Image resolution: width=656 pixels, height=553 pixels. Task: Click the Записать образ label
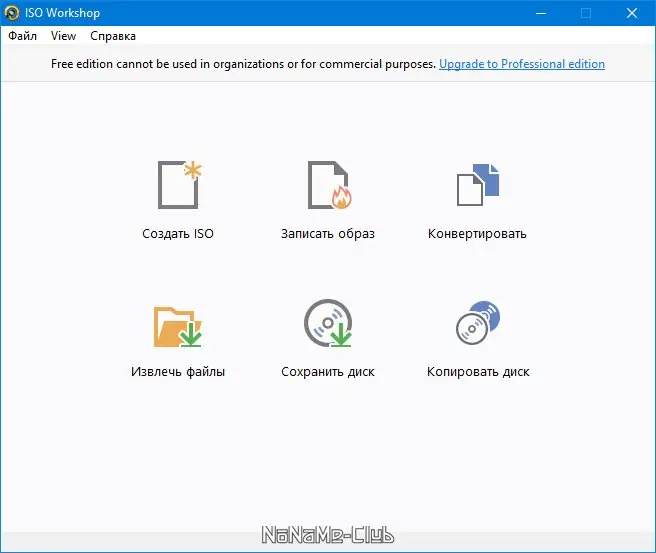[328, 233]
